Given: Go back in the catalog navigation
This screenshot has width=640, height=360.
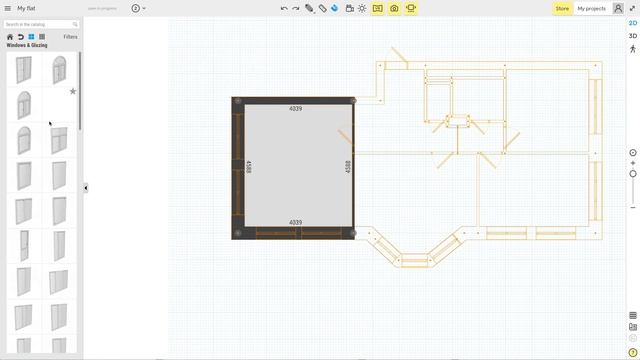Looking at the screenshot, I should 20,37.
